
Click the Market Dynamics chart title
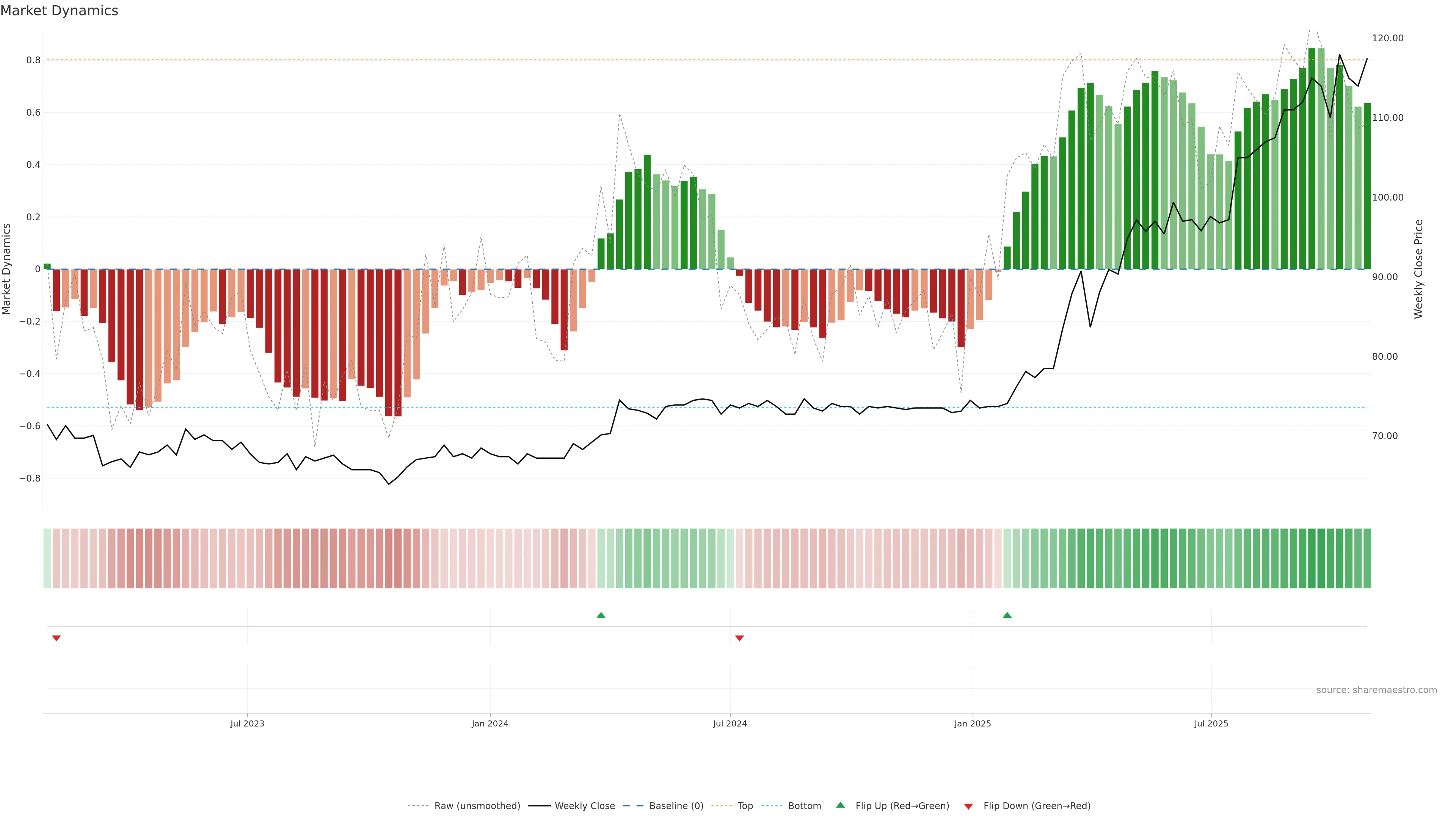coord(60,11)
